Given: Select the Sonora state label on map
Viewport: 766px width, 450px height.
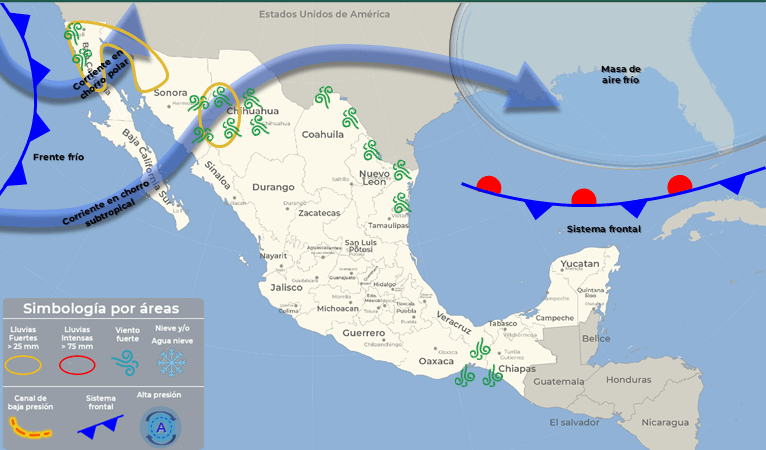Looking at the screenshot, I should tap(171, 93).
